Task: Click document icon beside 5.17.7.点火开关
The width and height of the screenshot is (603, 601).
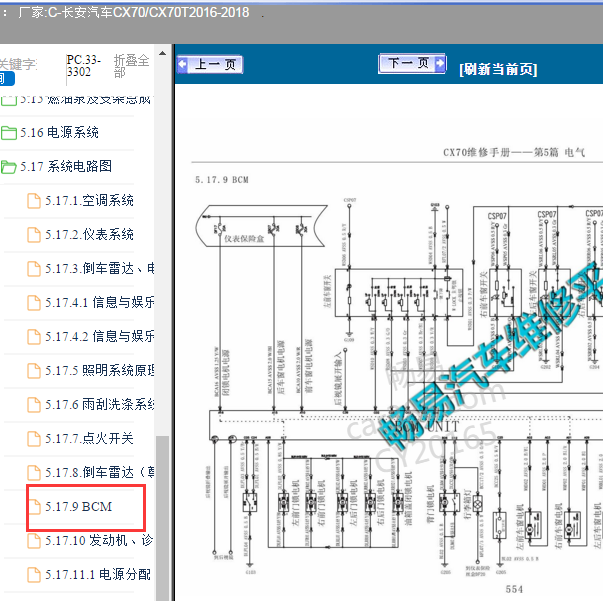Action: tap(34, 438)
